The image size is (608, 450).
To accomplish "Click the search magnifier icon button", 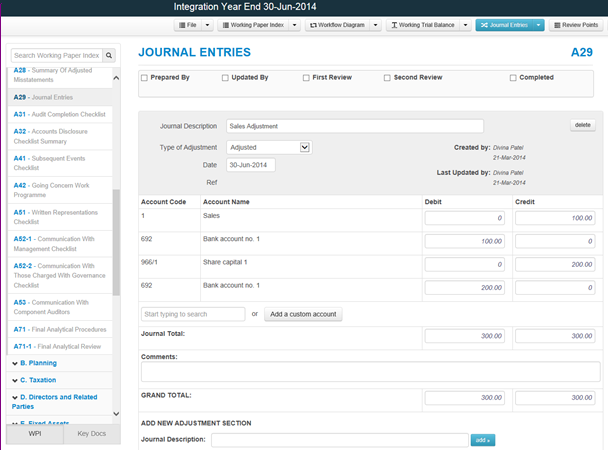I will pos(109,55).
